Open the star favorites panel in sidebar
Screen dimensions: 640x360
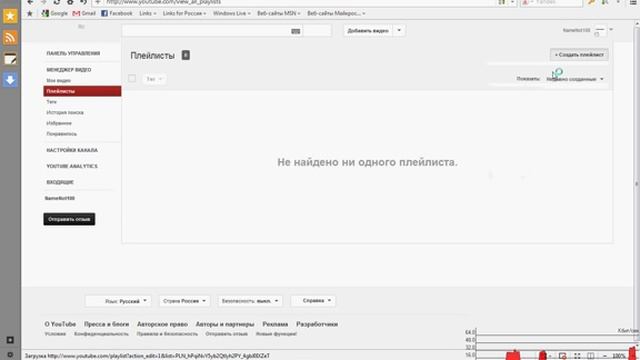click(x=10, y=16)
